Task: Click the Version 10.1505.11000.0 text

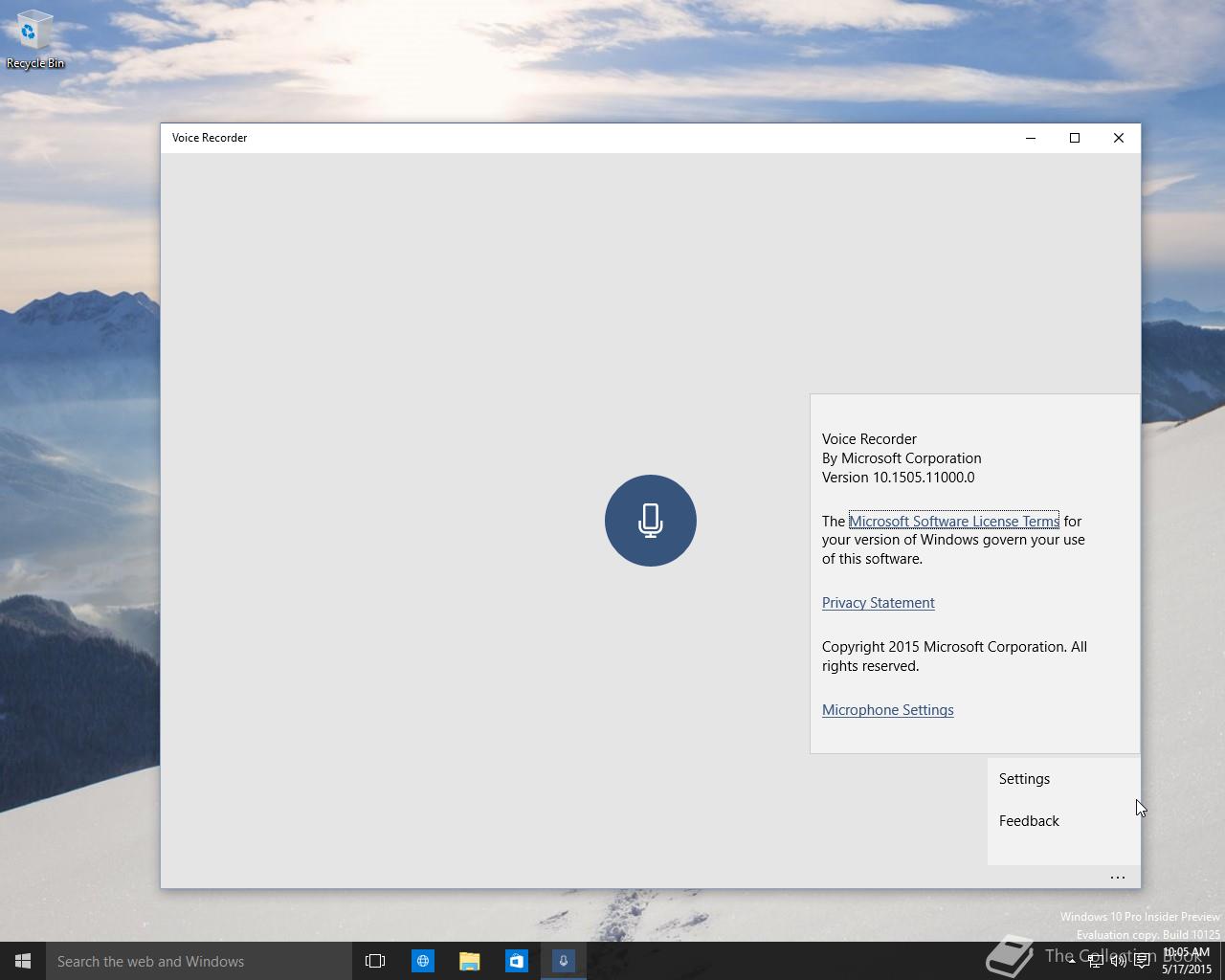Action: click(899, 478)
